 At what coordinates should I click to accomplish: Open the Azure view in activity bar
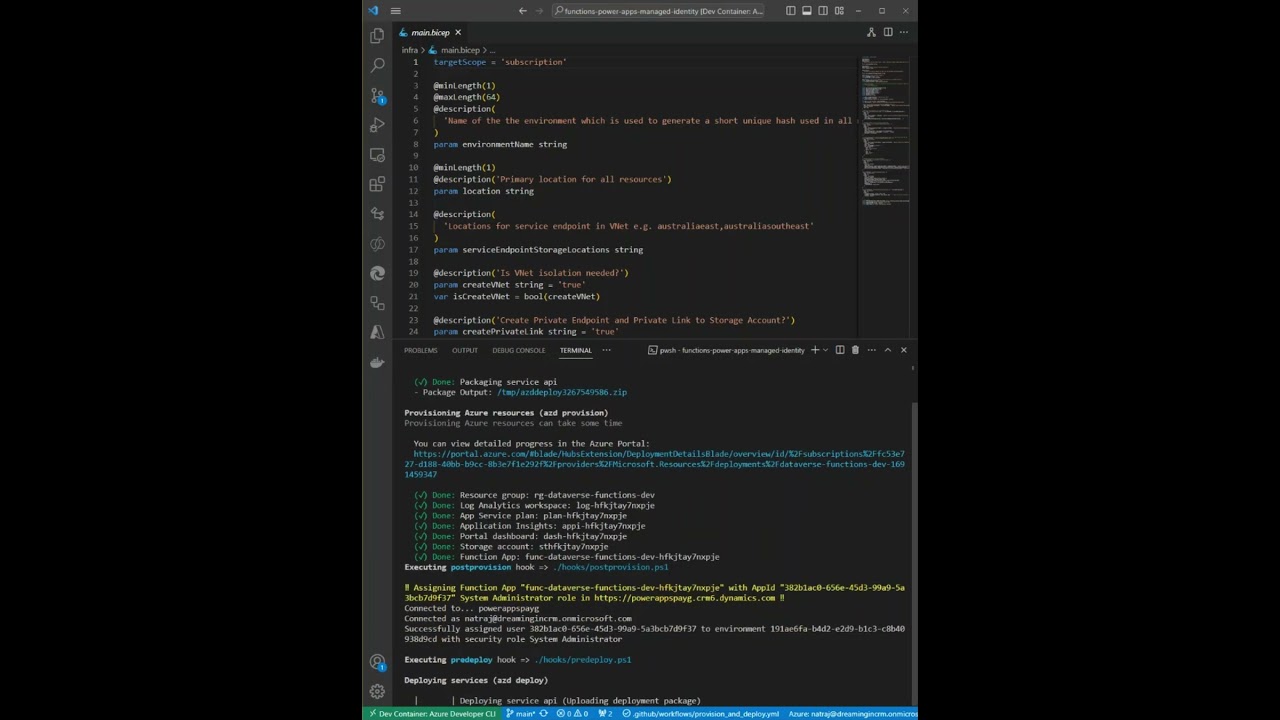(x=377, y=332)
